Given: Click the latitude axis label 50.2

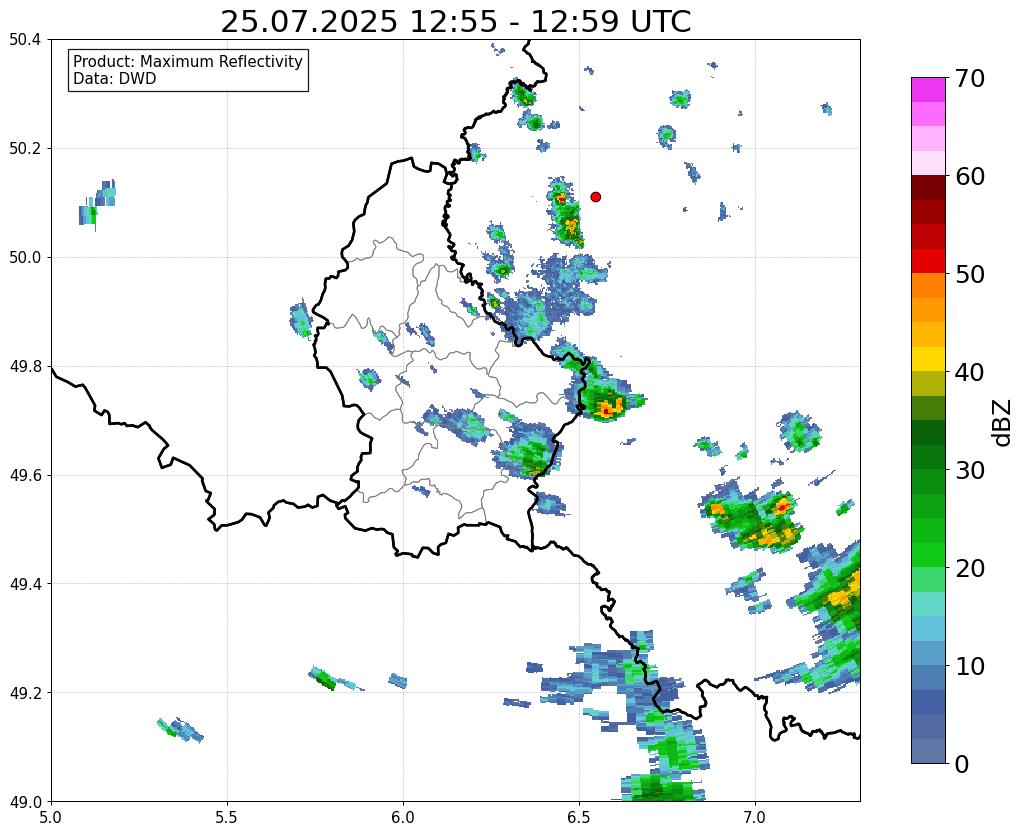Looking at the screenshot, I should pyautogui.click(x=25, y=149).
